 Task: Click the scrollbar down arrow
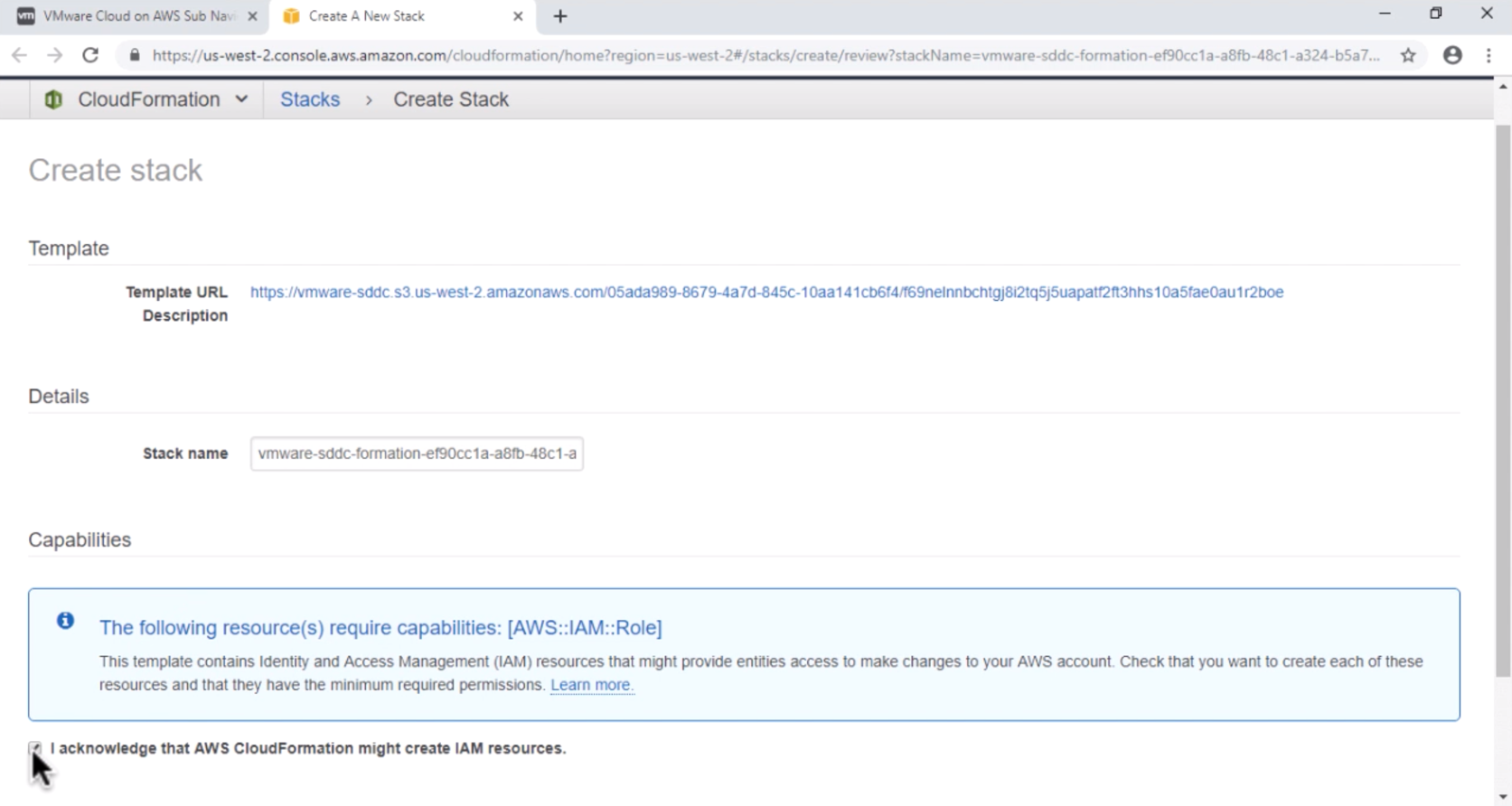pos(1503,797)
